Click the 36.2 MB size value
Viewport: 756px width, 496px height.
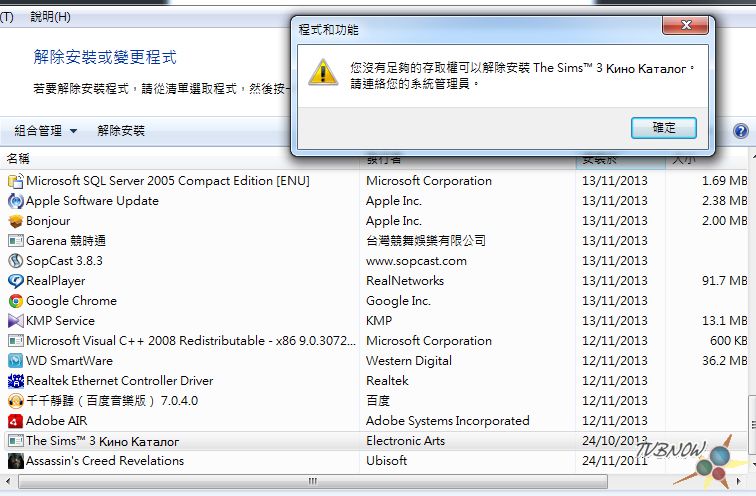724,361
